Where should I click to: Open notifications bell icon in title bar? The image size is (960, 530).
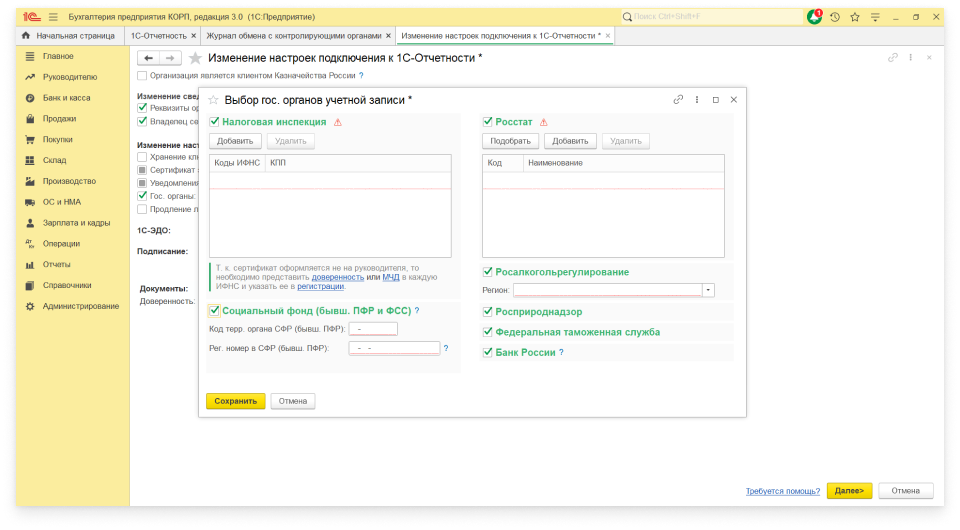coord(814,17)
